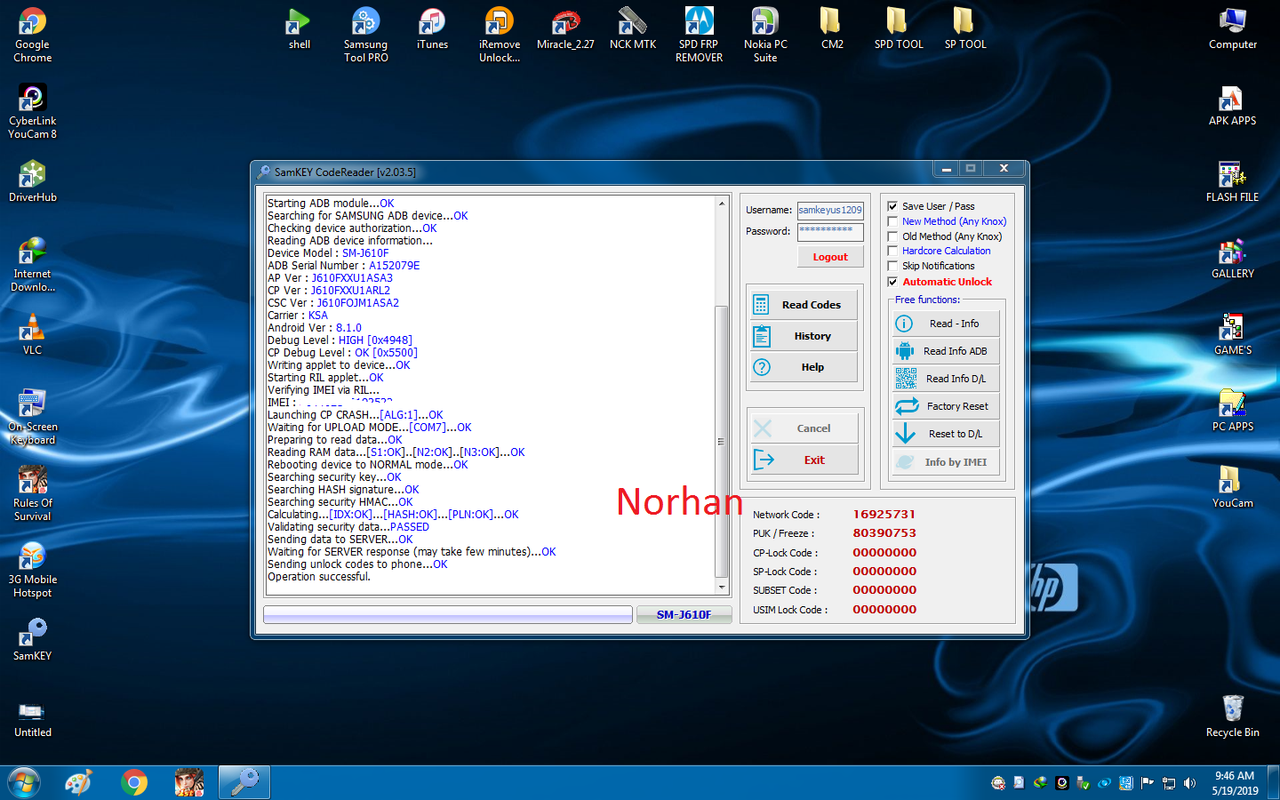Select the PC APPS folder shortcut
1280x800 pixels.
pos(1232,411)
